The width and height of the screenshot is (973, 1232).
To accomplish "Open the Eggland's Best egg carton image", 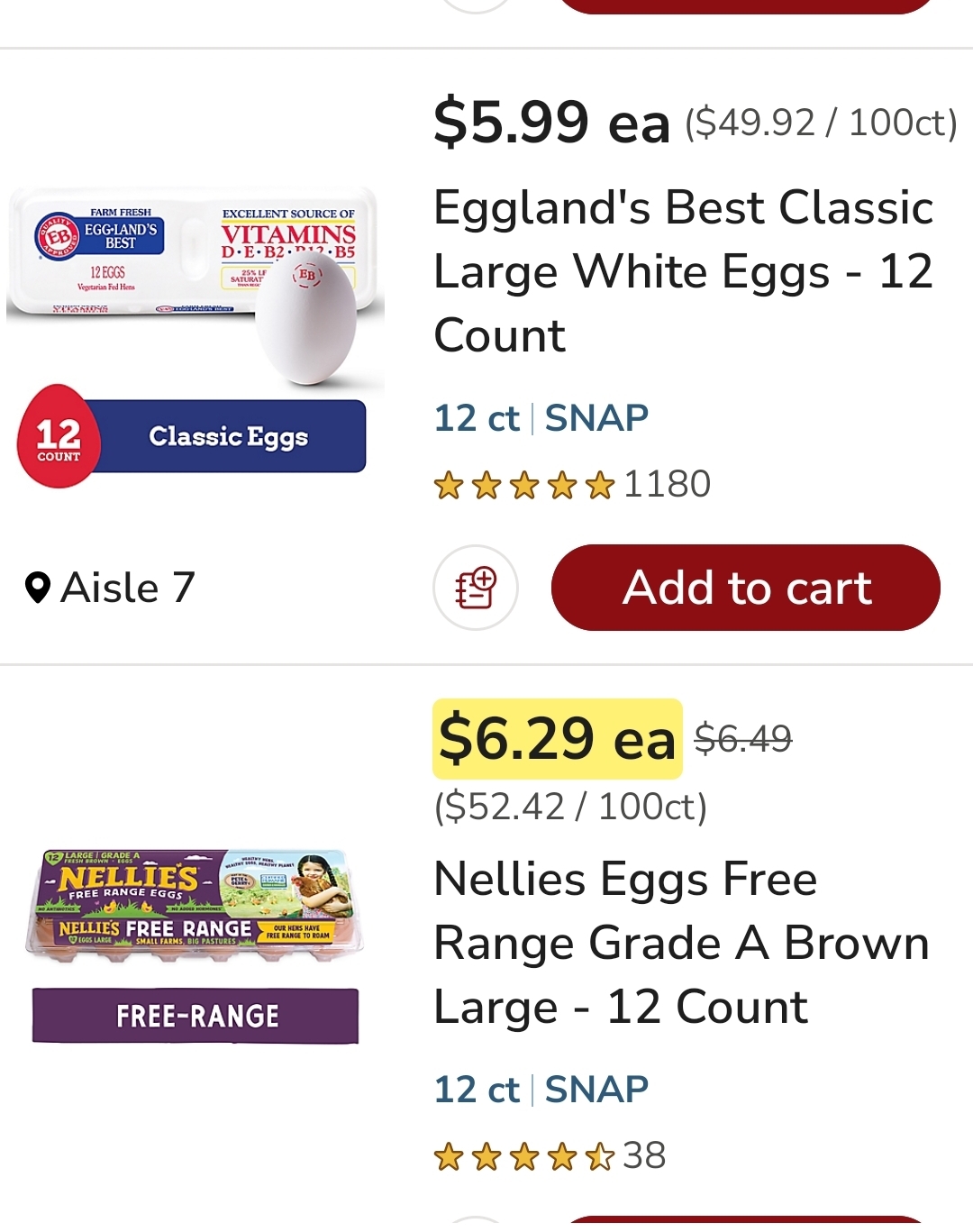I will click(196, 287).
